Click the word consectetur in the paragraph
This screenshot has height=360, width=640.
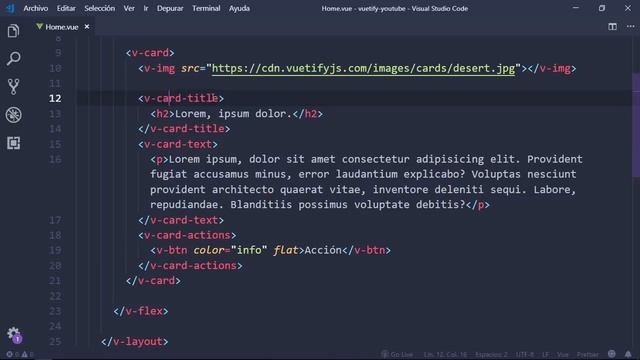(376, 159)
